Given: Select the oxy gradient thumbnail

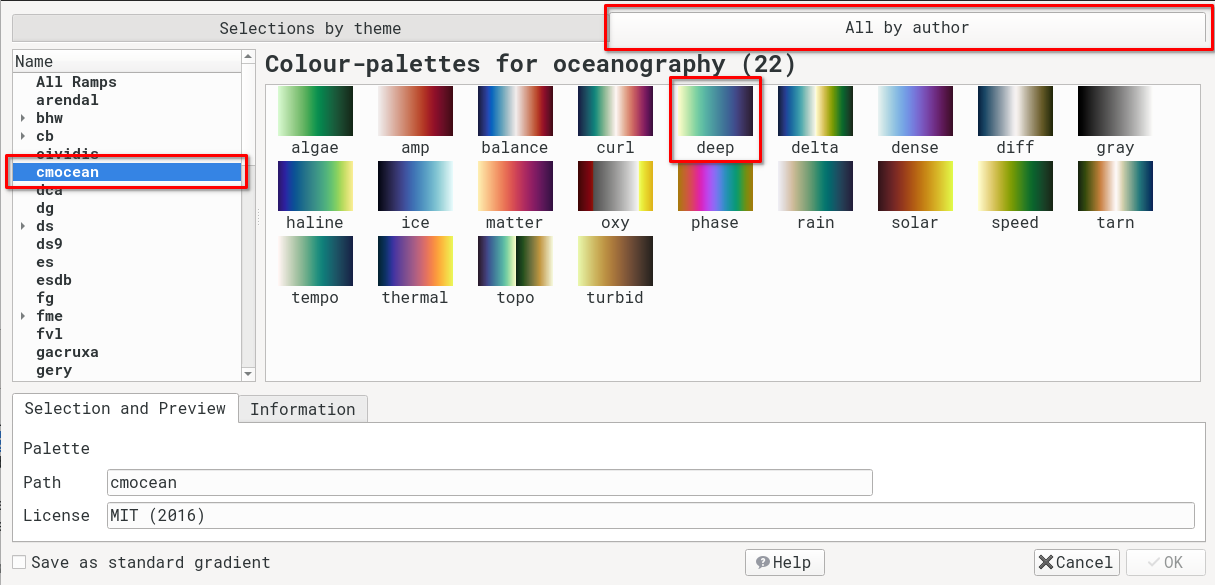Looking at the screenshot, I should [x=615, y=187].
